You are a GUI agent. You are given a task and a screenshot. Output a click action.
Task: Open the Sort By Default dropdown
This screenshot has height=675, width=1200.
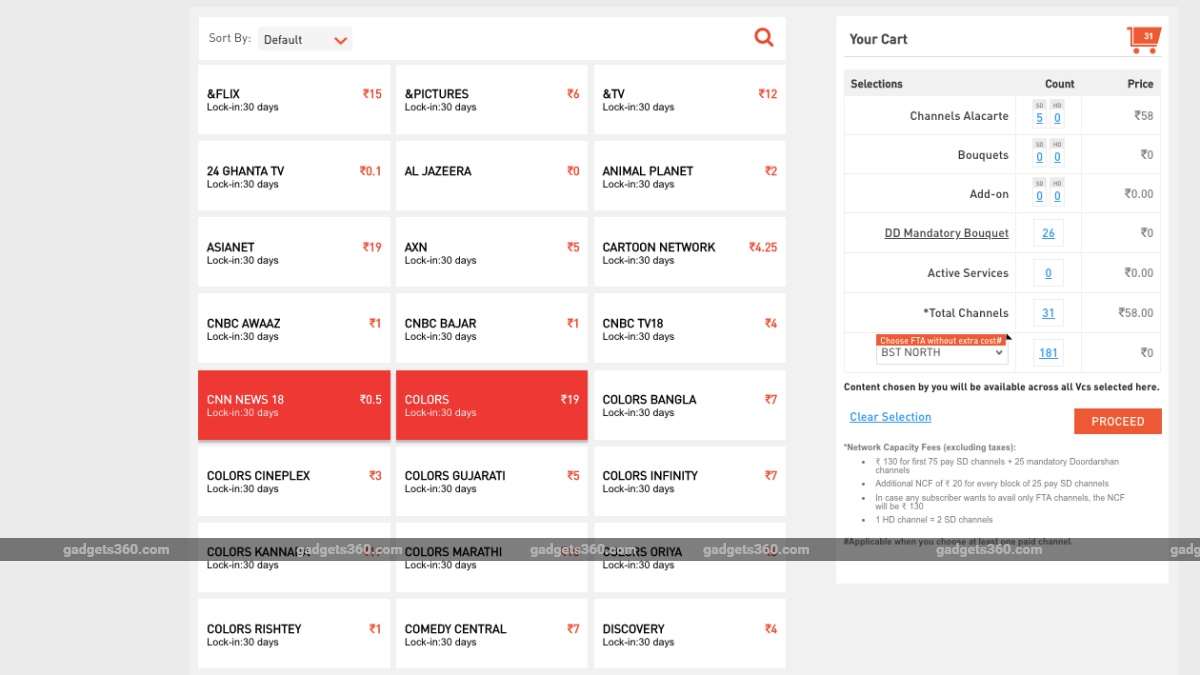pyautogui.click(x=305, y=39)
